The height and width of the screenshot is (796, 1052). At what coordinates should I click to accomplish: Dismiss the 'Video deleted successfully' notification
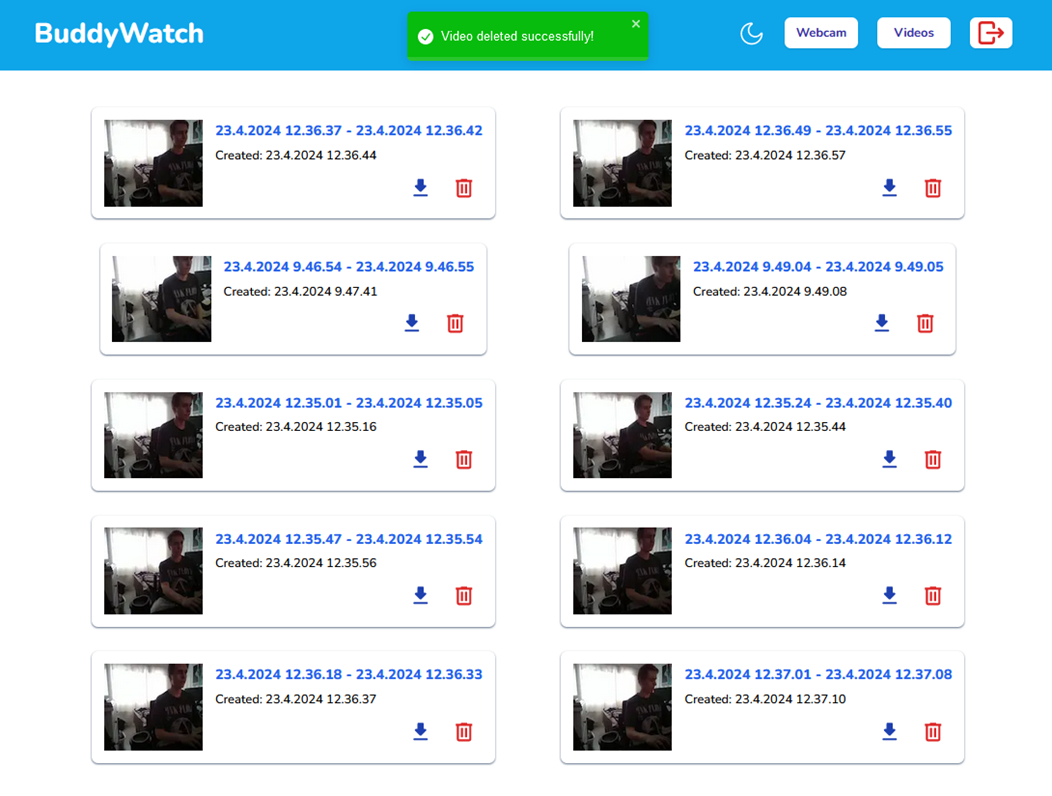click(x=636, y=24)
